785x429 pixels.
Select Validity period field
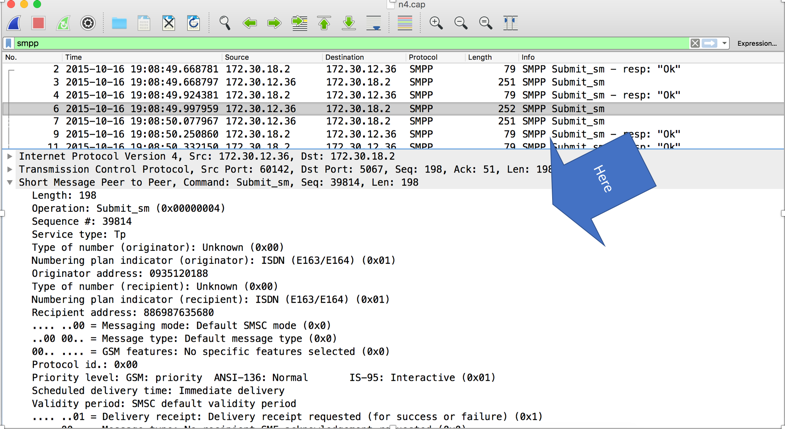(x=164, y=403)
